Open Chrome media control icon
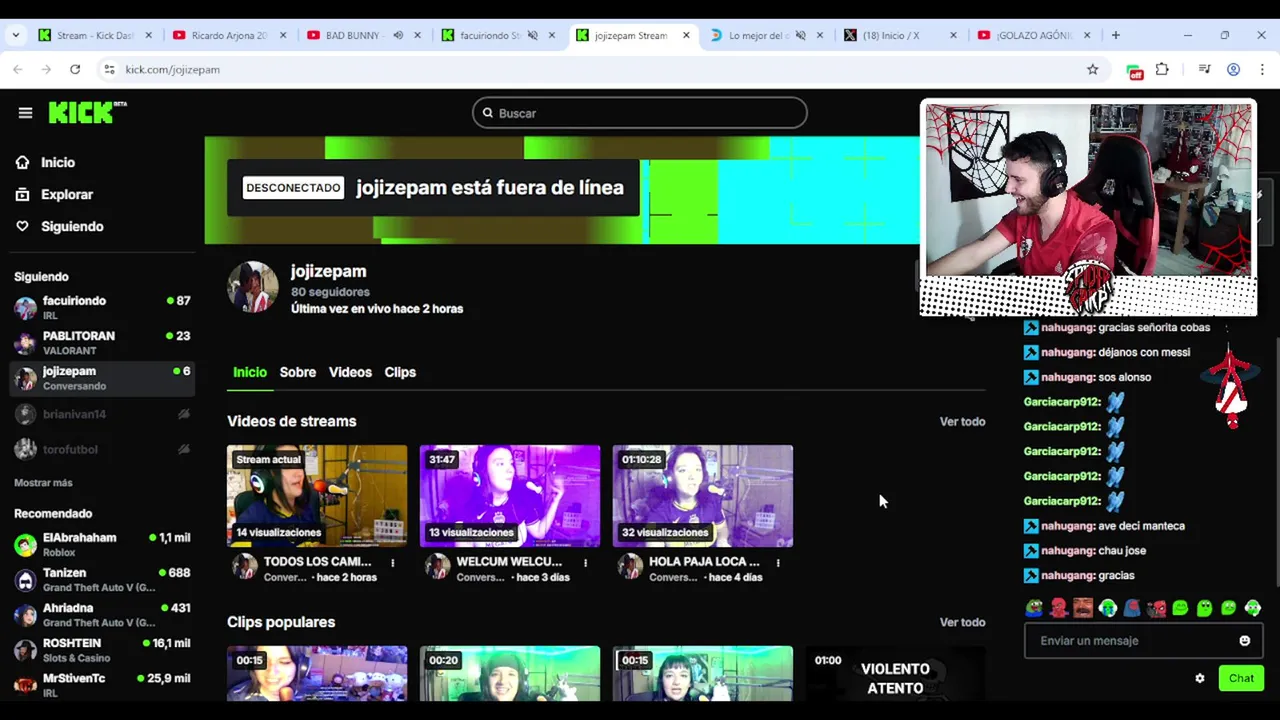 tap(1204, 69)
